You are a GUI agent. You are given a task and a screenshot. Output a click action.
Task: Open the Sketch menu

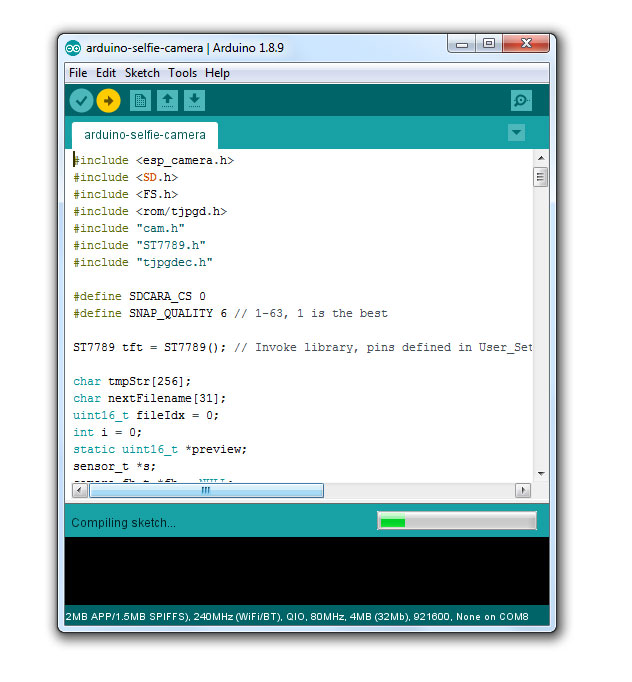142,73
